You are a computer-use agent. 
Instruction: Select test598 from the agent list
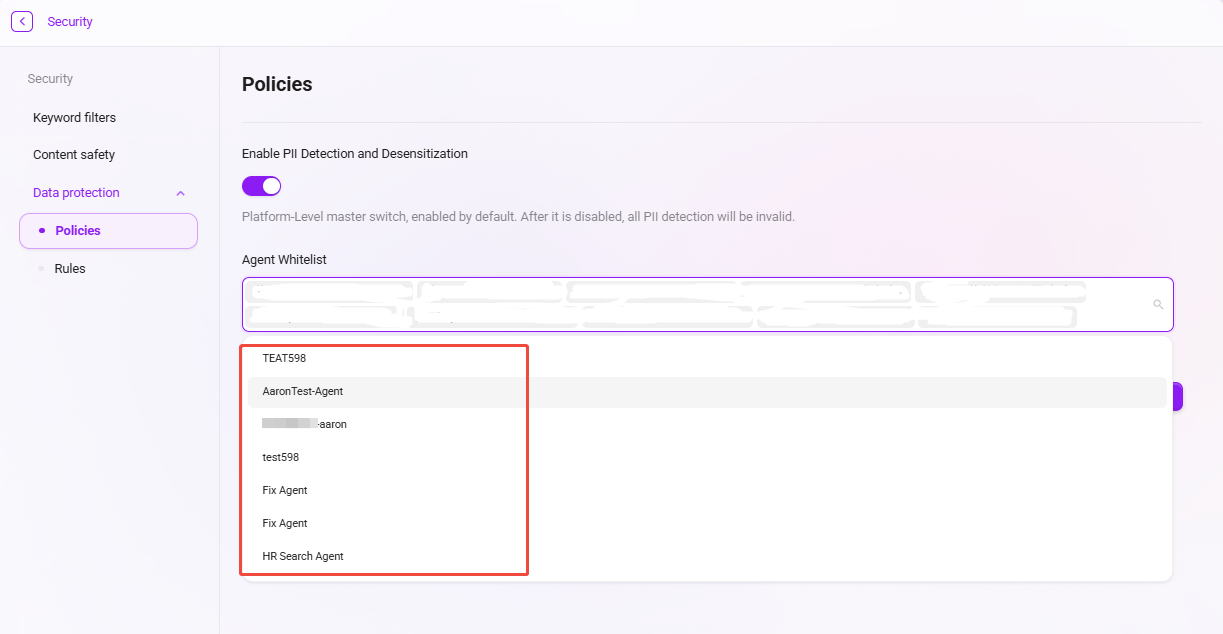point(707,457)
